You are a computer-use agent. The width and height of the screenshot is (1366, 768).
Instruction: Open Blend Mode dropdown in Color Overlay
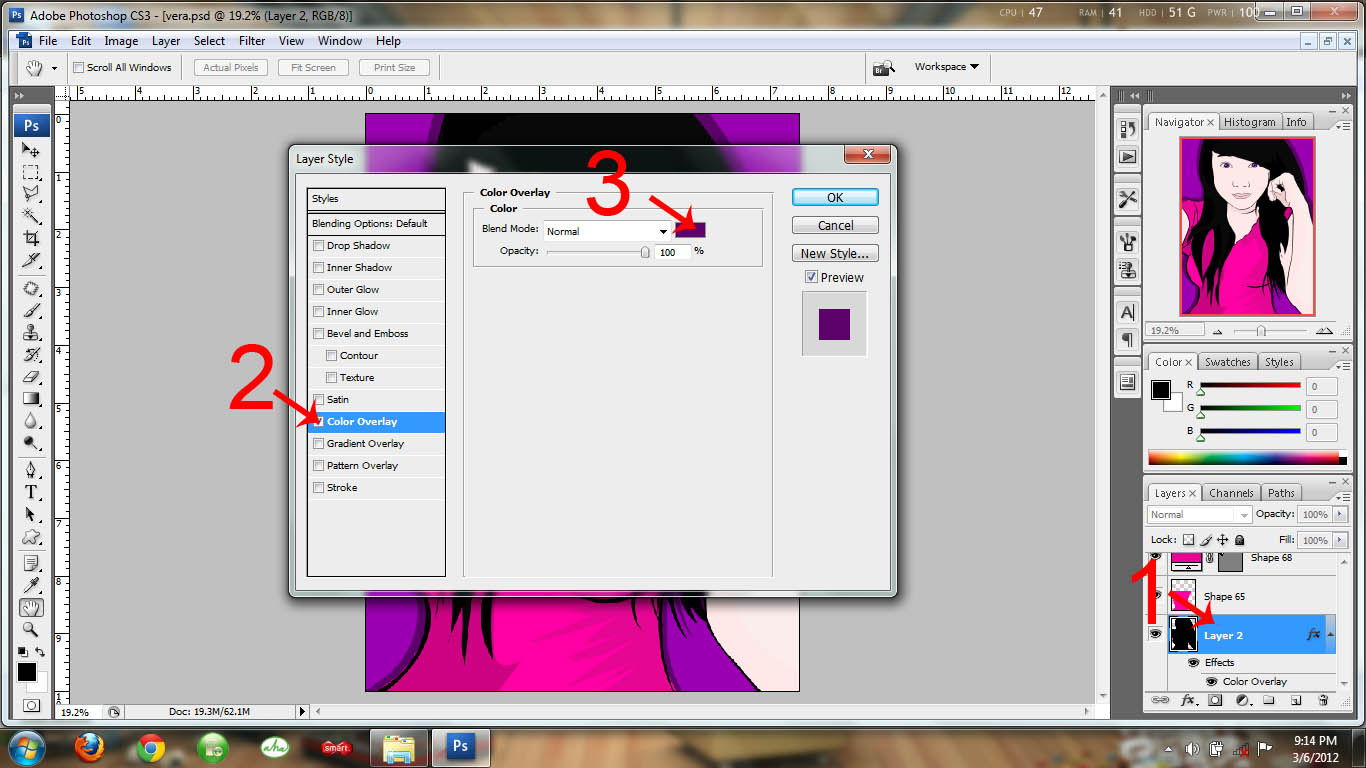607,231
